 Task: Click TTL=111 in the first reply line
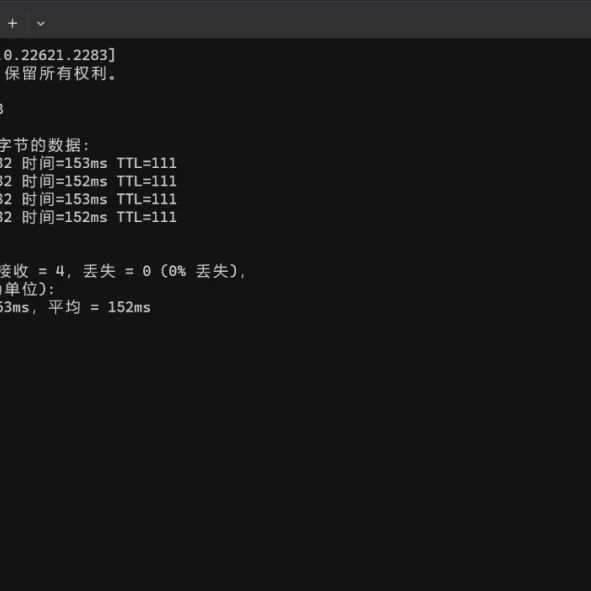147,163
